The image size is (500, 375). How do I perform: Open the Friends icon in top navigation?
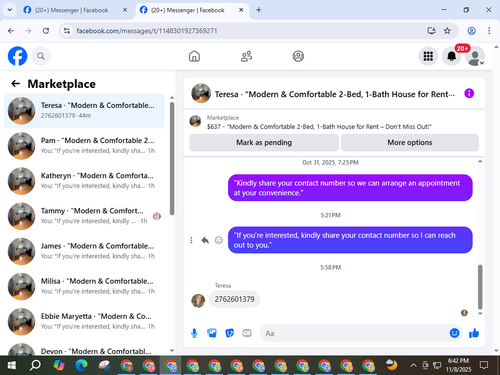246,56
